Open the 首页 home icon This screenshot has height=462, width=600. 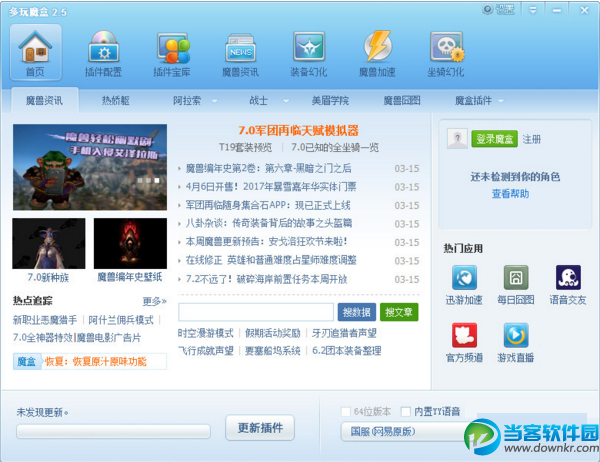coord(35,52)
